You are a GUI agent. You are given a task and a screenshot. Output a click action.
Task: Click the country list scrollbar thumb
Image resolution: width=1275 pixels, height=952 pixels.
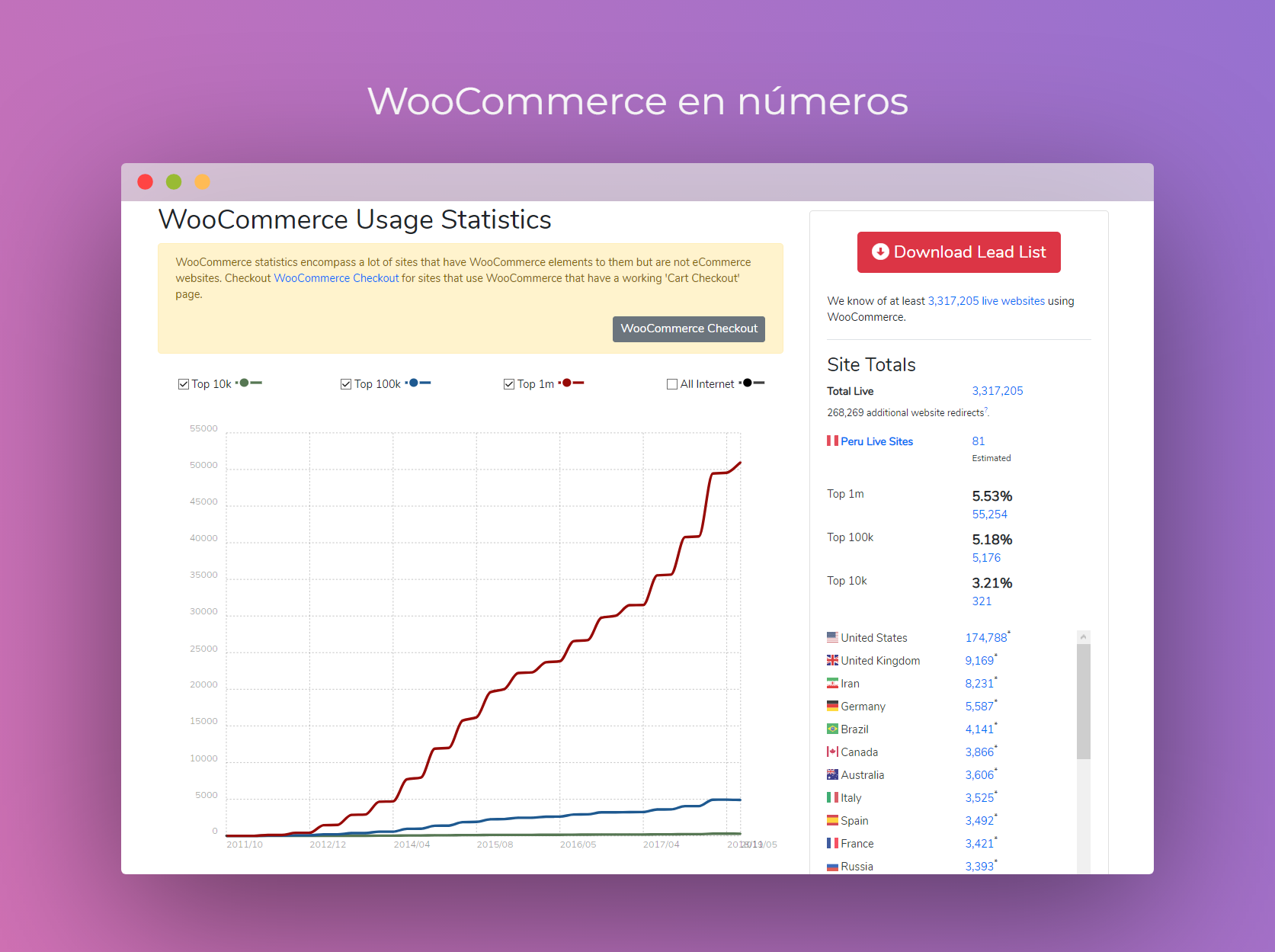pyautogui.click(x=1083, y=701)
